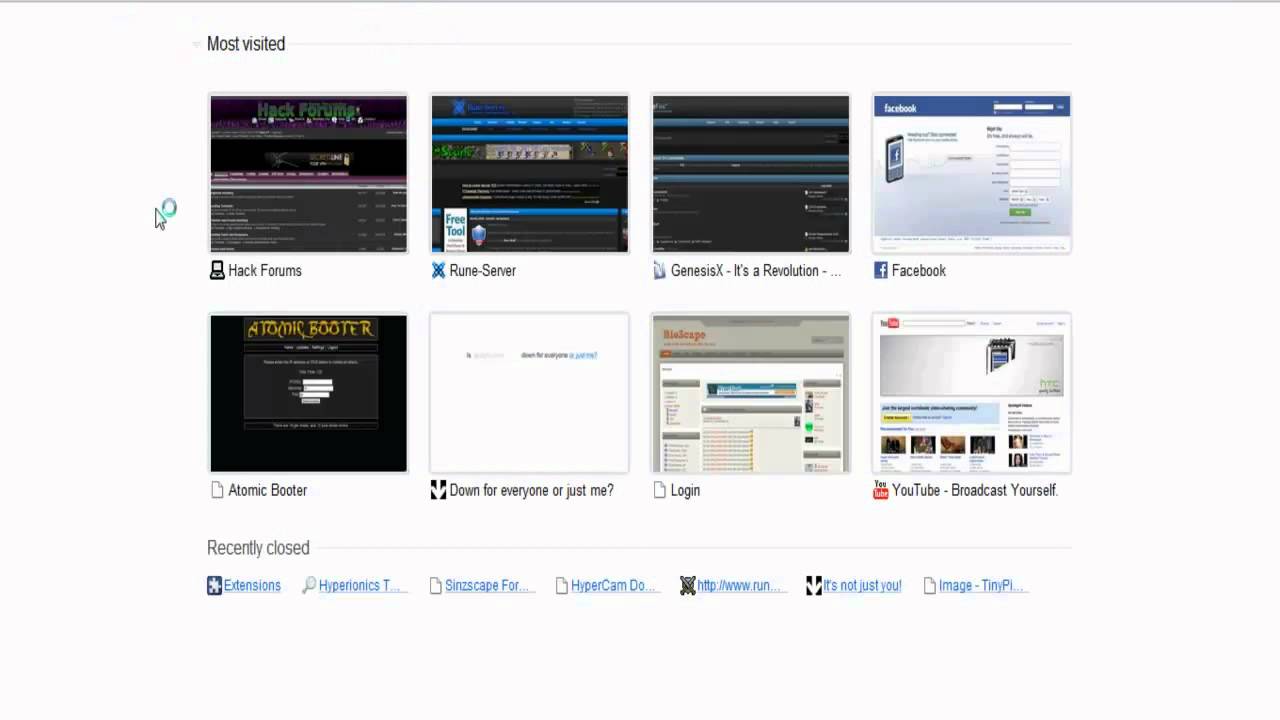Open the Hack Forums thumbnail

[308, 174]
